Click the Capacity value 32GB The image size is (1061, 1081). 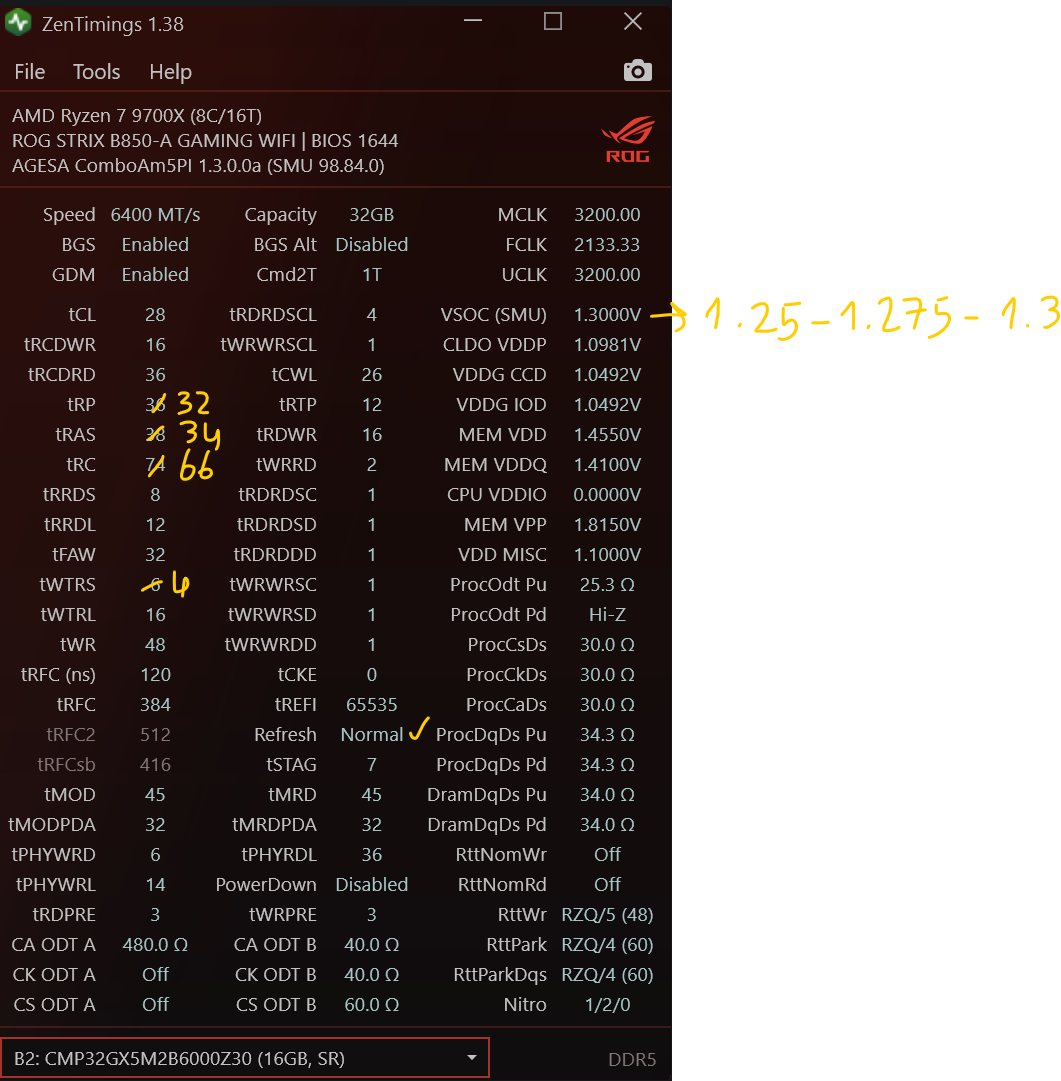click(371, 215)
